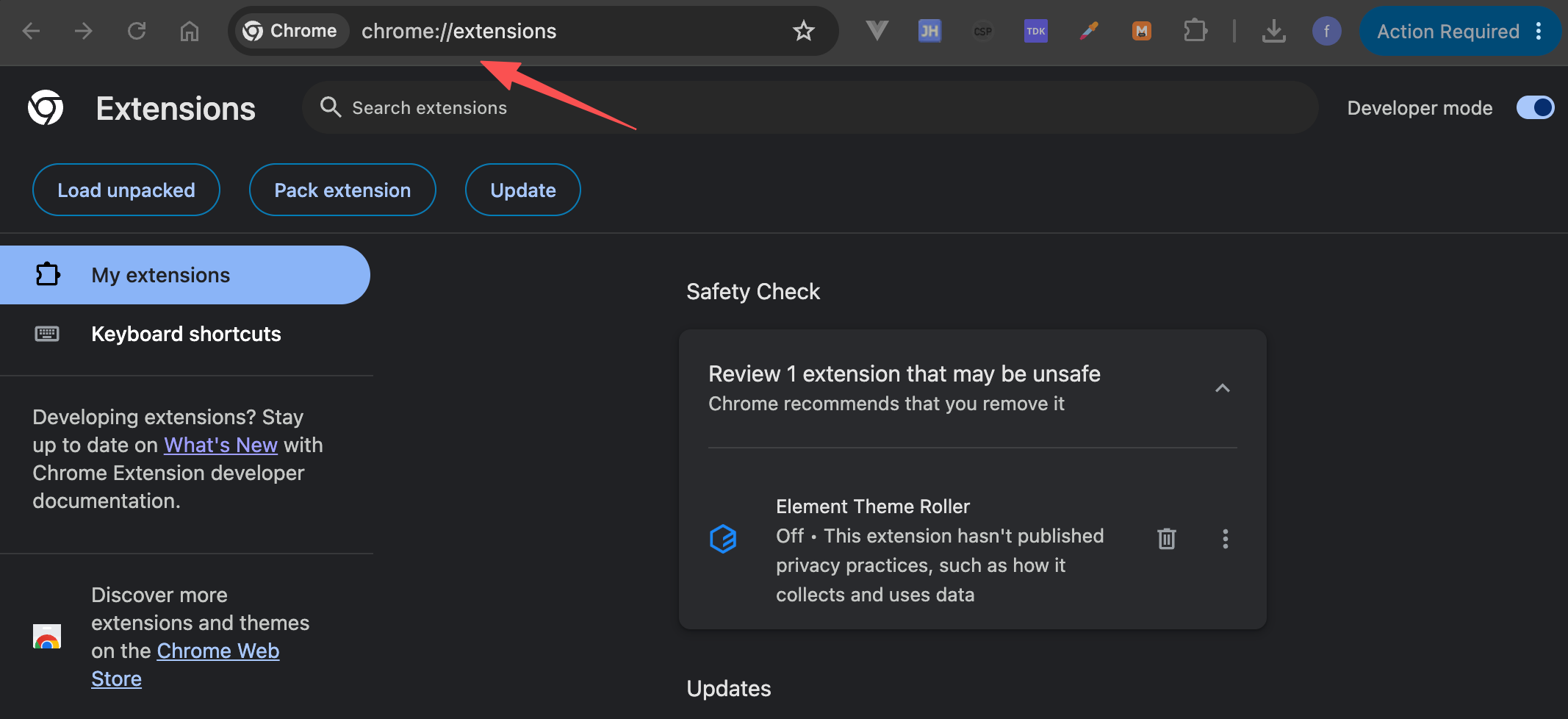Open the What's New link
Screen dimensions: 1568x719
point(220,445)
